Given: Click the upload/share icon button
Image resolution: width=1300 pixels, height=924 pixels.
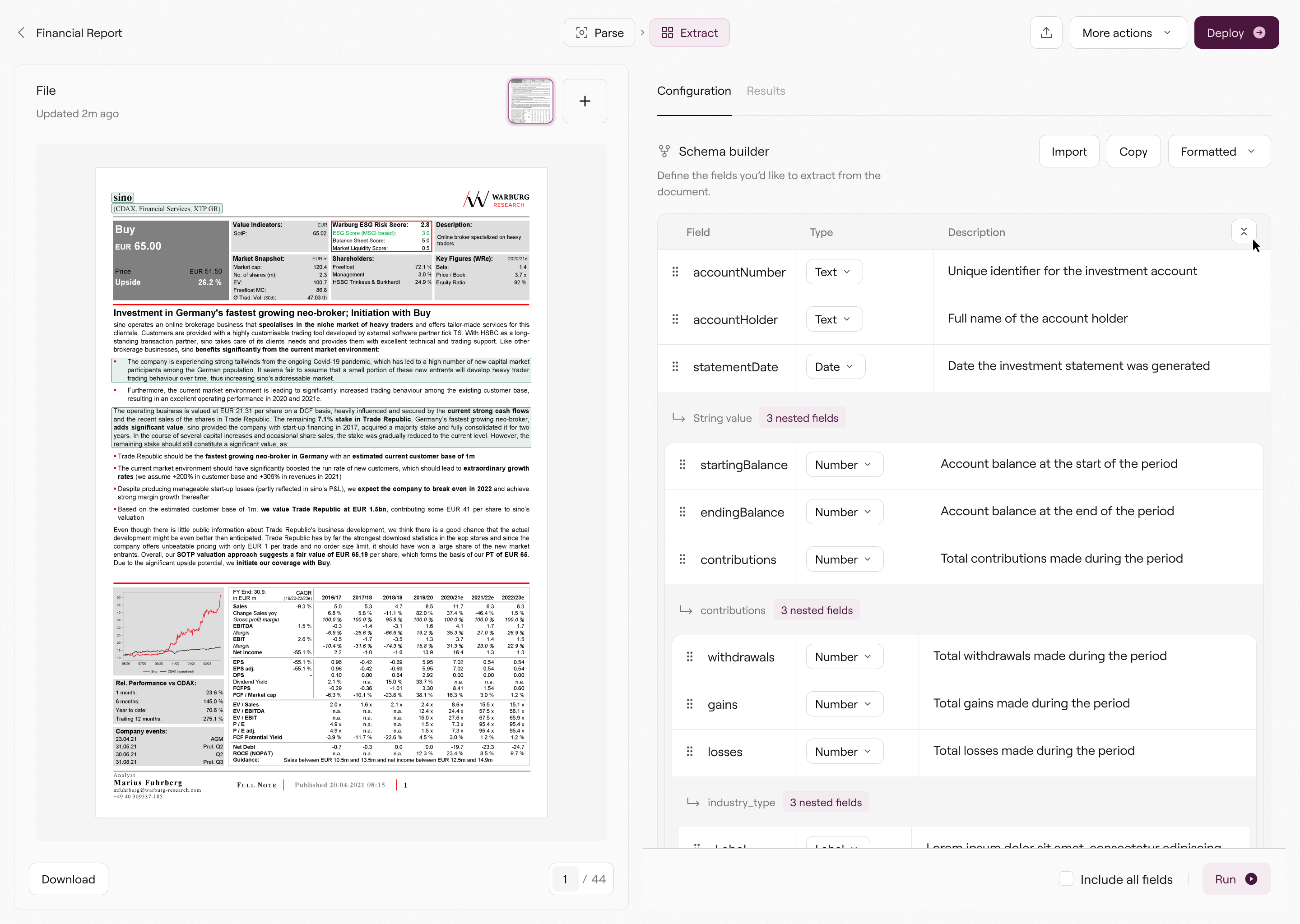Looking at the screenshot, I should tap(1045, 33).
